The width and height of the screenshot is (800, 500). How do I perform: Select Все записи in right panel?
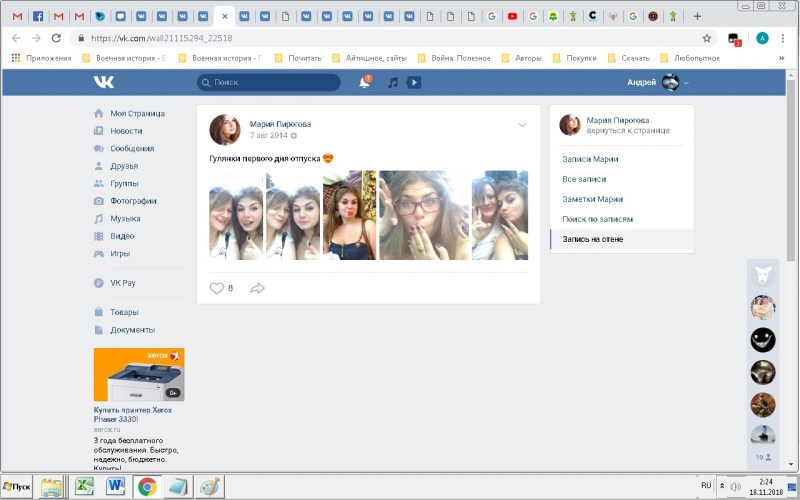[584, 179]
